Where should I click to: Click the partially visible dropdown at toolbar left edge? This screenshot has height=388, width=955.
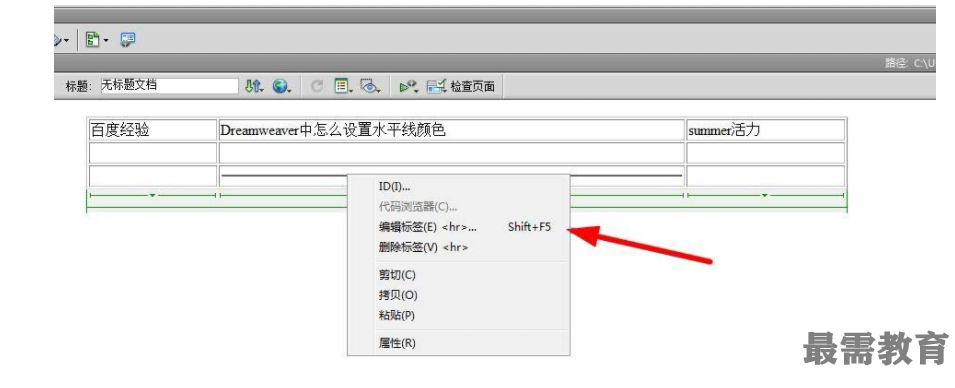pyautogui.click(x=62, y=40)
